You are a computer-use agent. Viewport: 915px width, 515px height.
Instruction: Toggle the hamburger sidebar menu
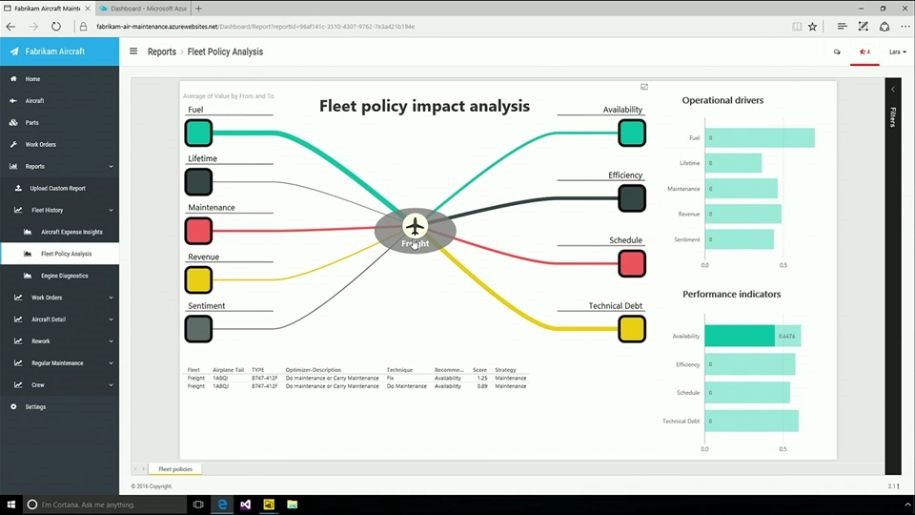[133, 51]
